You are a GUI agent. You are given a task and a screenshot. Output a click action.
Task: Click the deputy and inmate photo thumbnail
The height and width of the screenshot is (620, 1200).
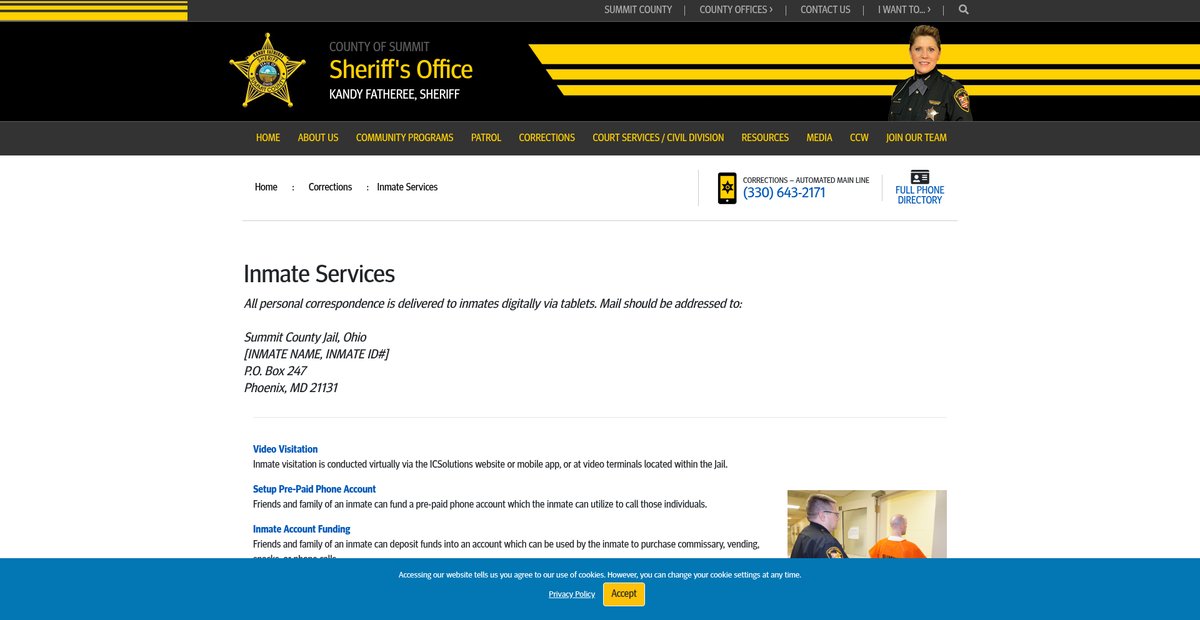[x=867, y=524]
